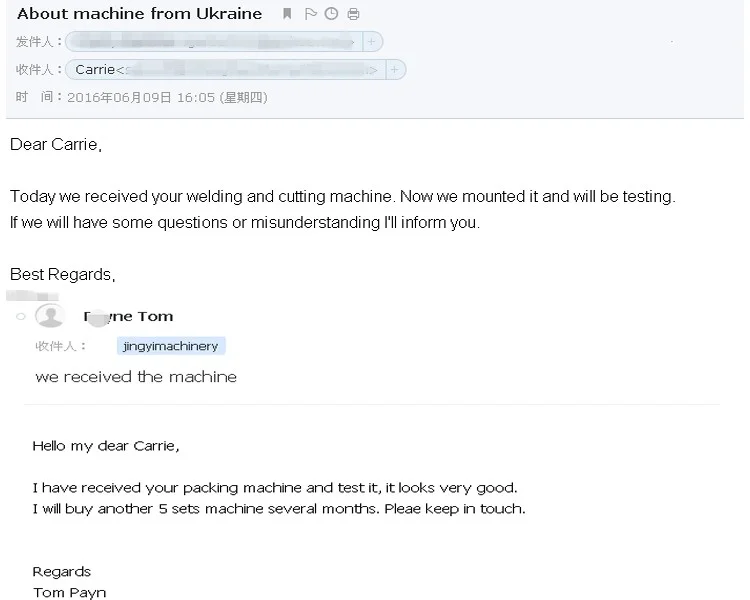This screenshot has width=750, height=600.
Task: Toggle the small circle beside the avatar
Action: pyautogui.click(x=21, y=317)
